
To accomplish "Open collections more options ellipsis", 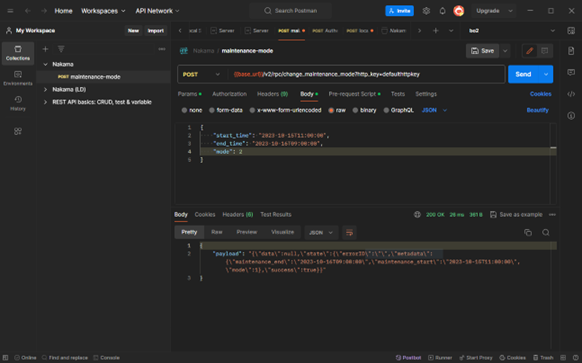I will (x=162, y=49).
